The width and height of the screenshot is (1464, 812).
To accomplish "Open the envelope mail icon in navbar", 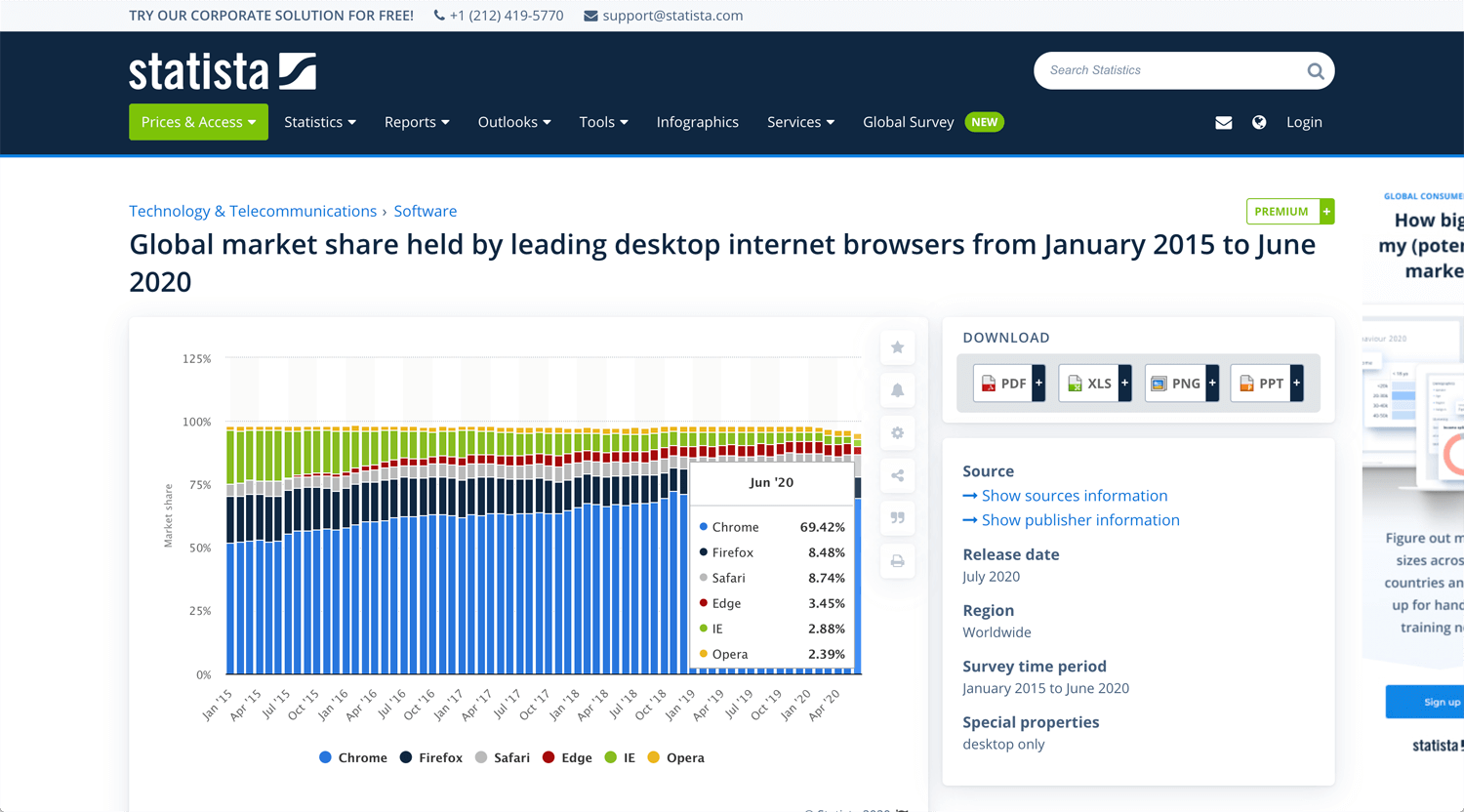I will pos(1223,122).
